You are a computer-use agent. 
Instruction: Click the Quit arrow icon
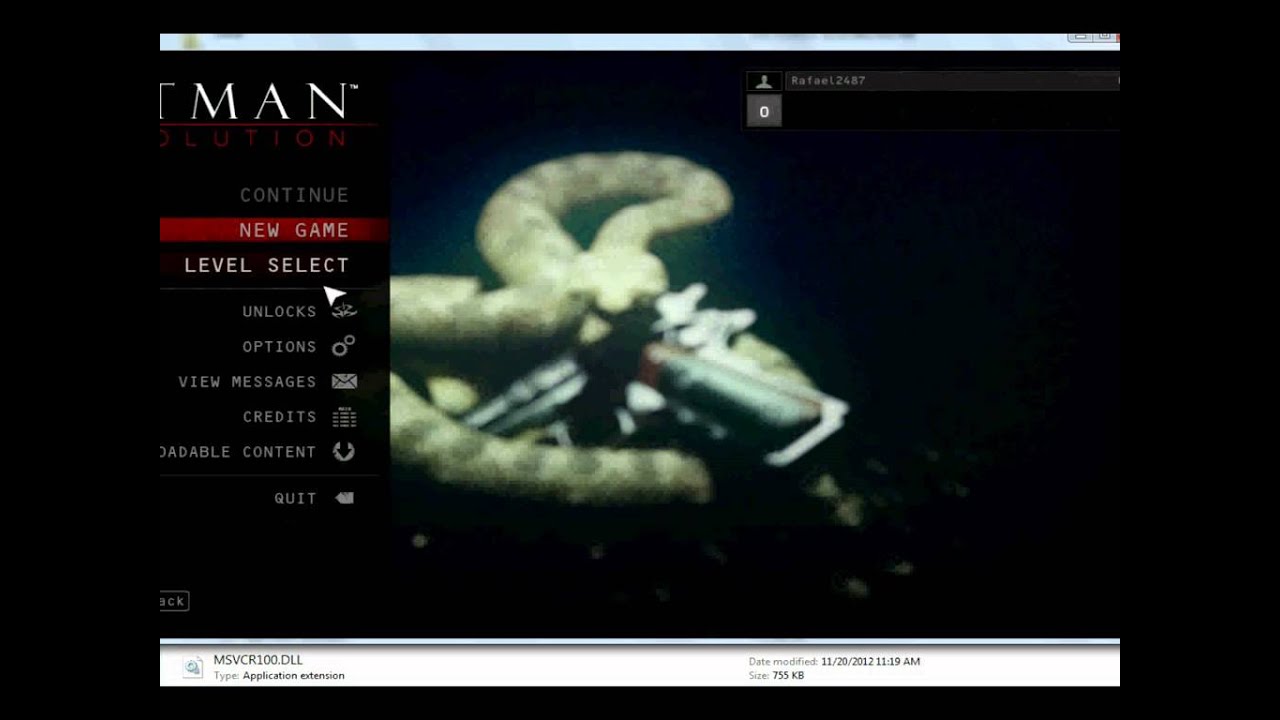345,498
